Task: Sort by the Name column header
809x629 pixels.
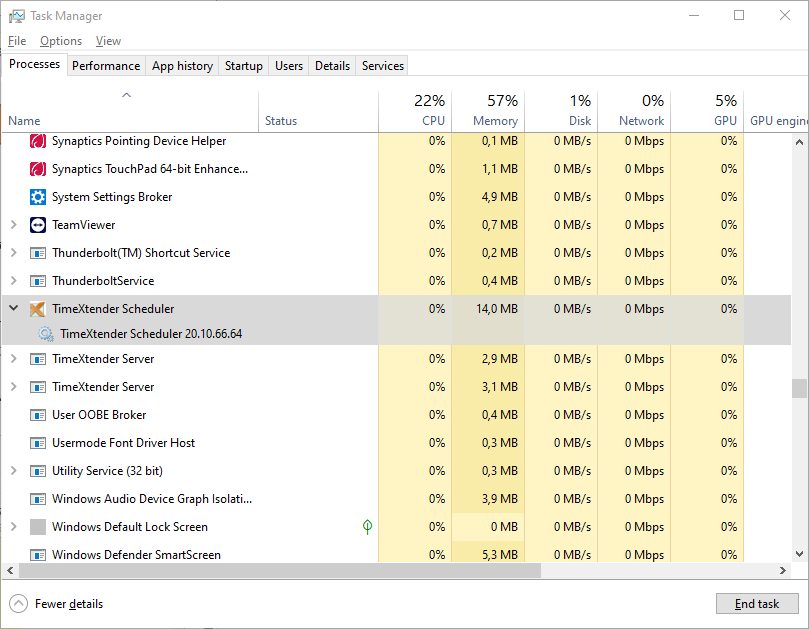Action: click(x=130, y=111)
